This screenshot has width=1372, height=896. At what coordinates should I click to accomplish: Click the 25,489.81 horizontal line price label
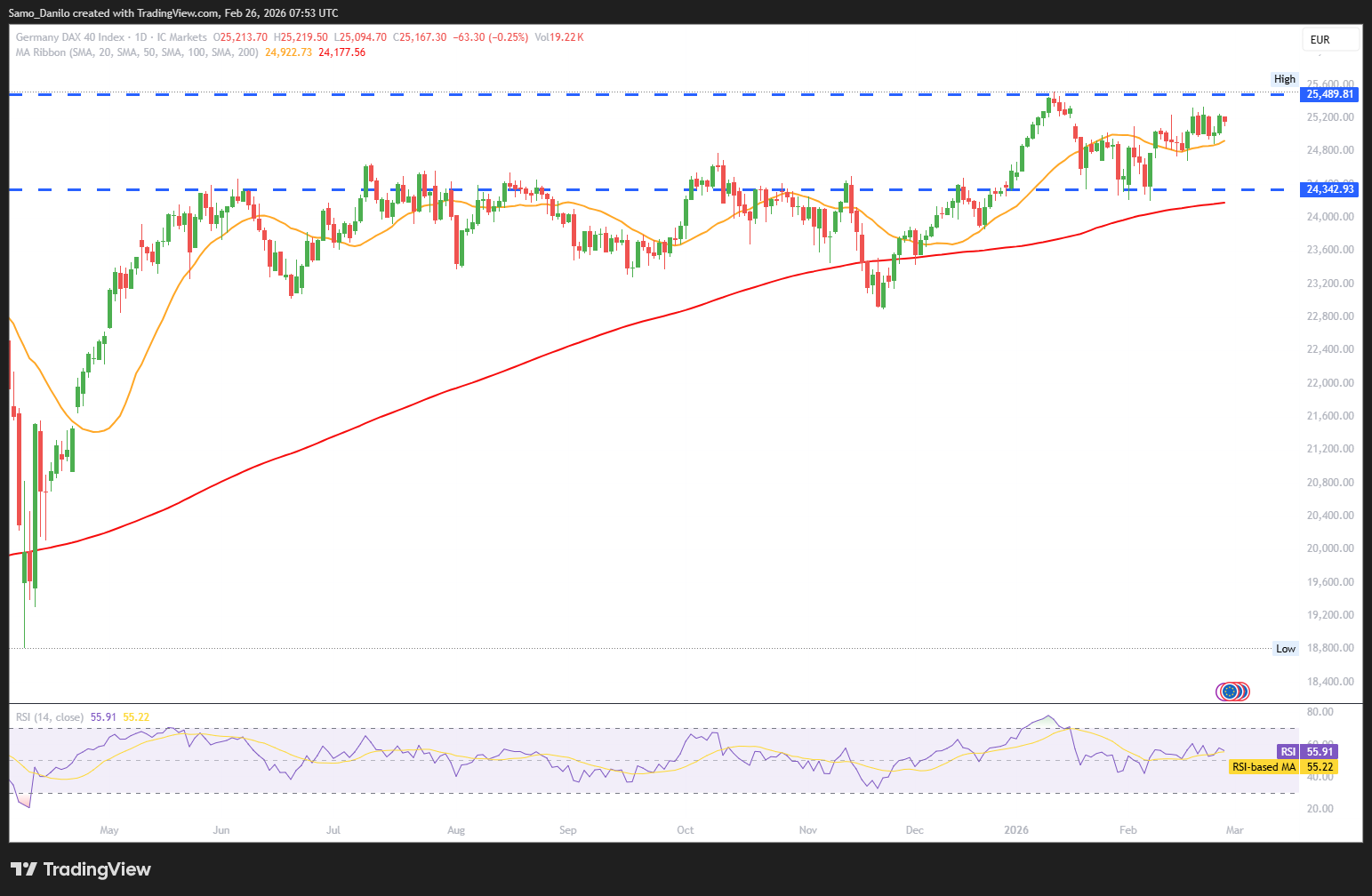coord(1329,94)
